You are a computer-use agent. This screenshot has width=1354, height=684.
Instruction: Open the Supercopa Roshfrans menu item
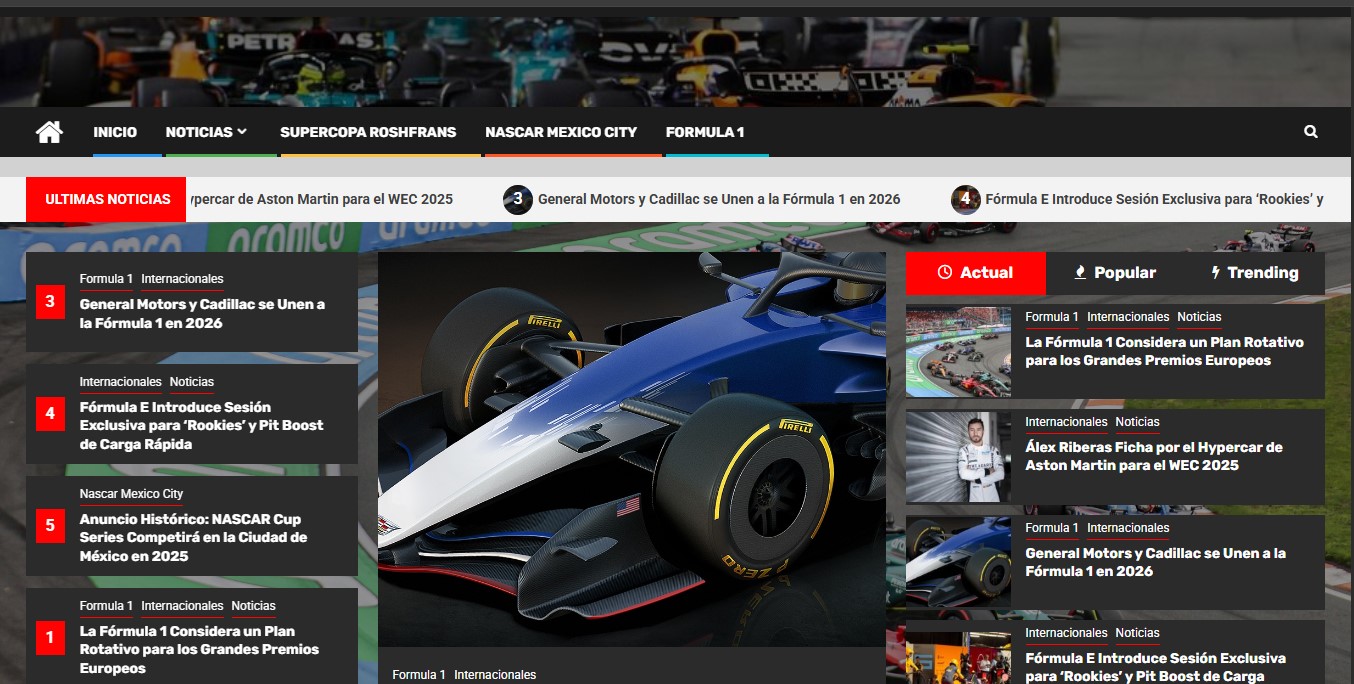367,132
